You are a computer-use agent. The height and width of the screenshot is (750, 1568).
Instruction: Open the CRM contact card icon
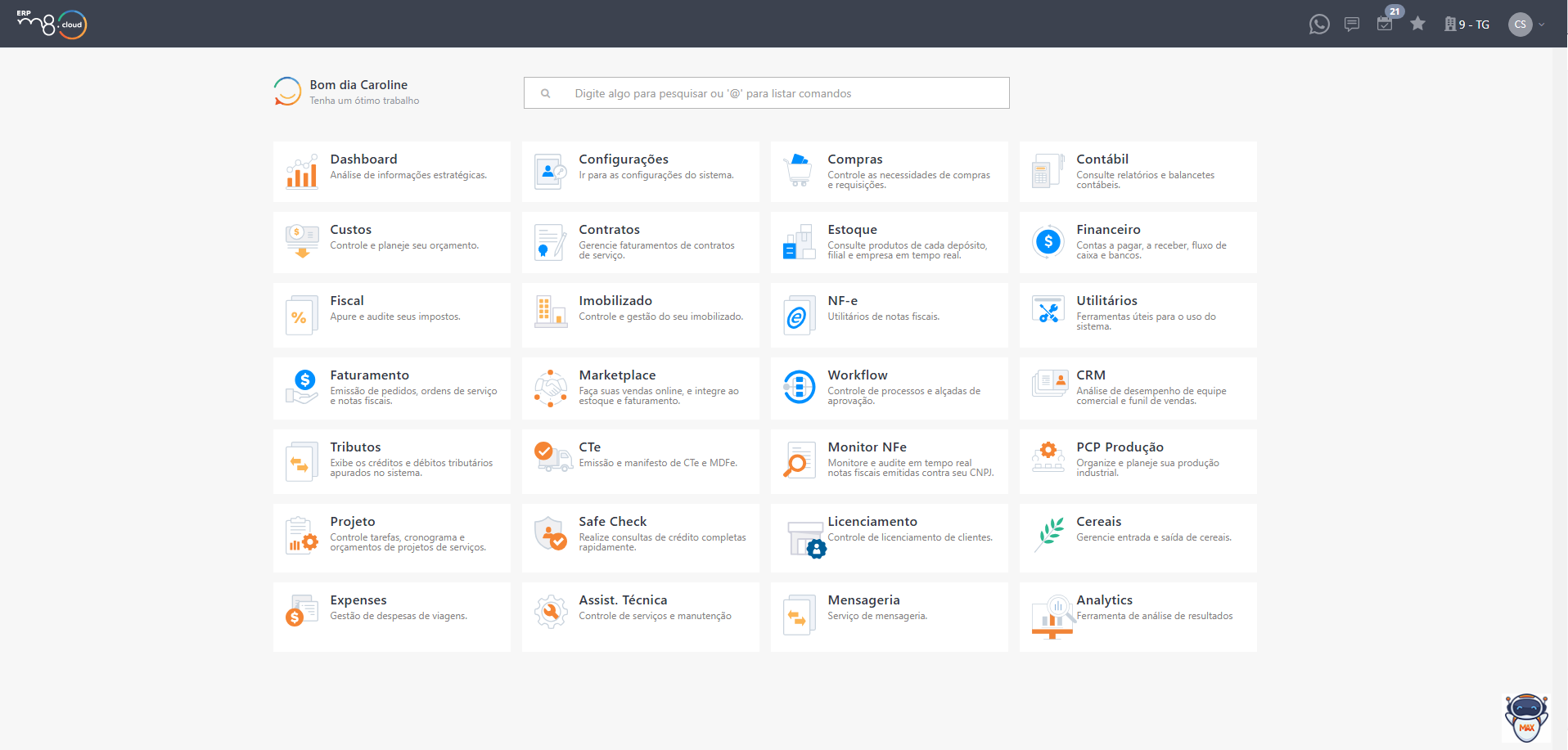1050,383
